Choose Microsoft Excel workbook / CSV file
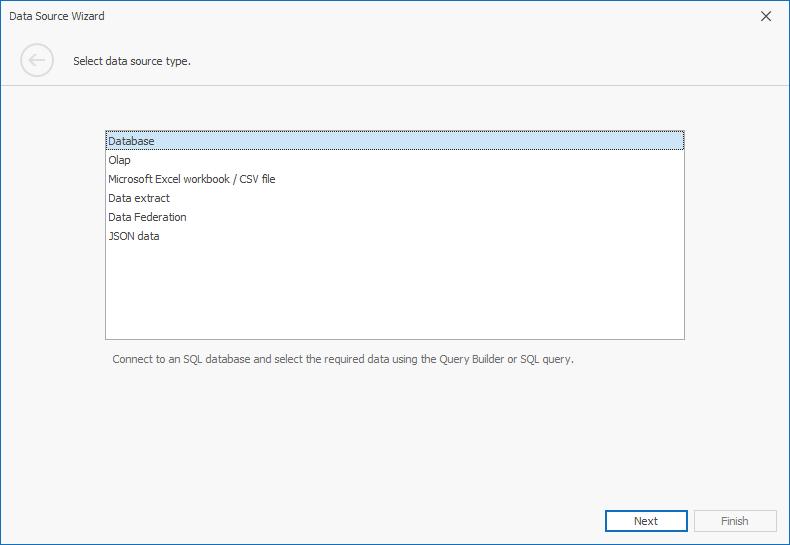Screen dimensions: 790x545 pos(395,179)
